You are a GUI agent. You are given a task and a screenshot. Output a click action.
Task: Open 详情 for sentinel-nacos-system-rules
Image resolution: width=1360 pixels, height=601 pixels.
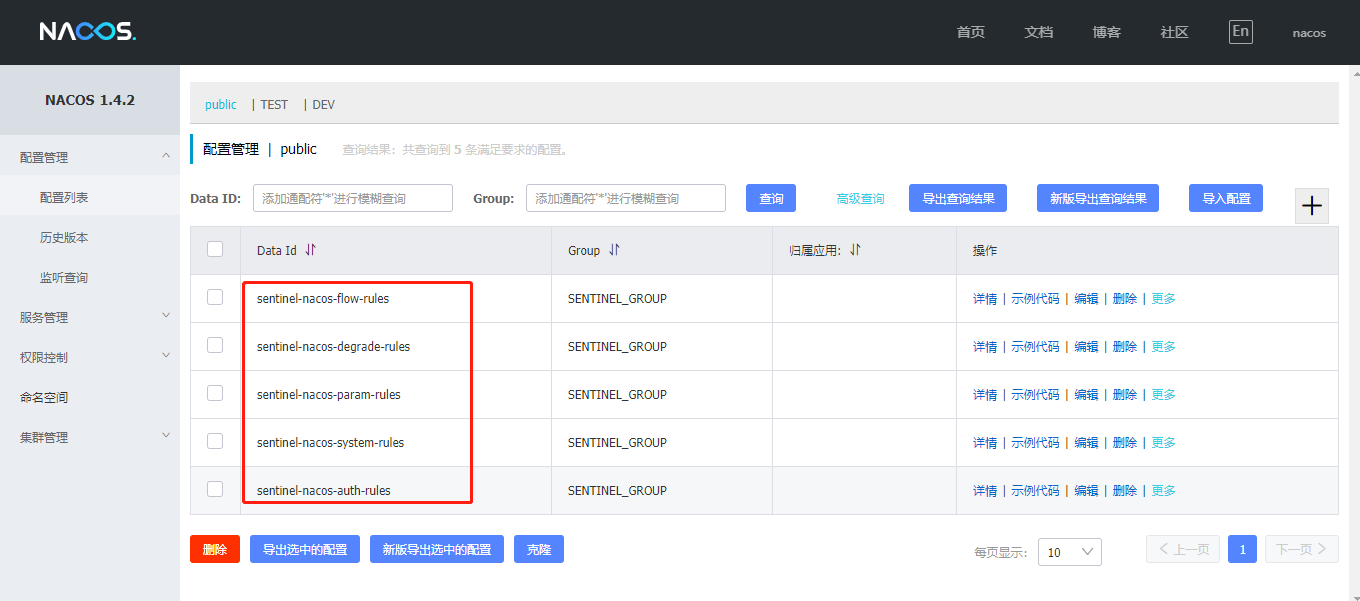coord(985,442)
